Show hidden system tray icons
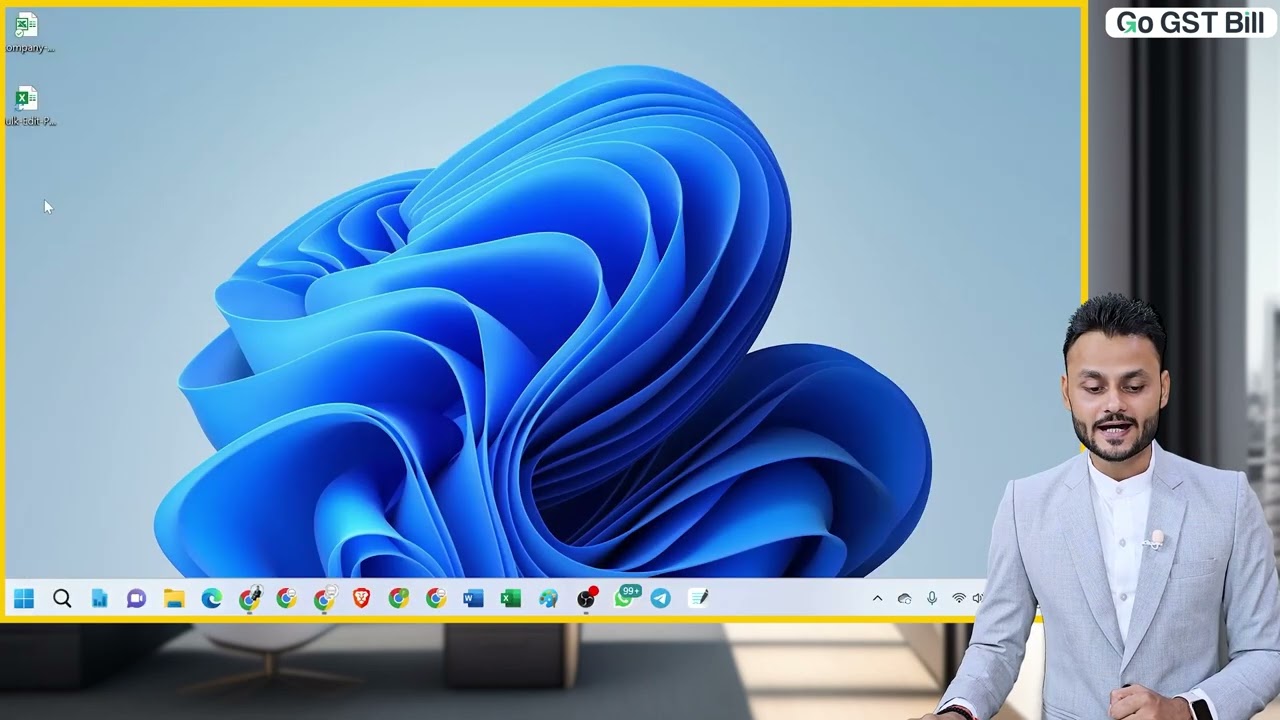The image size is (1280, 720). tap(877, 598)
